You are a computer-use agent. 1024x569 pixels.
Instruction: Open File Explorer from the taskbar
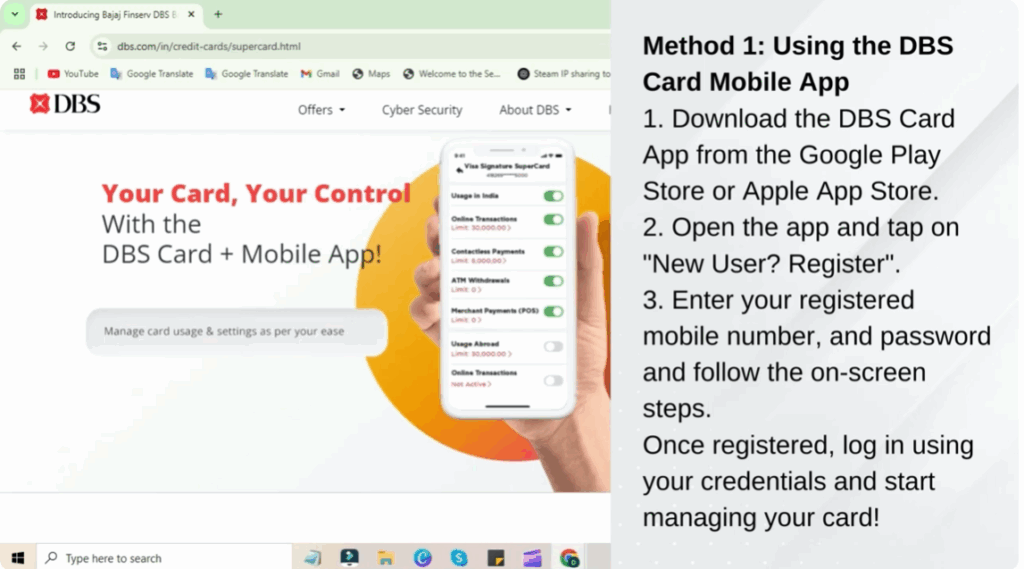tap(386, 558)
